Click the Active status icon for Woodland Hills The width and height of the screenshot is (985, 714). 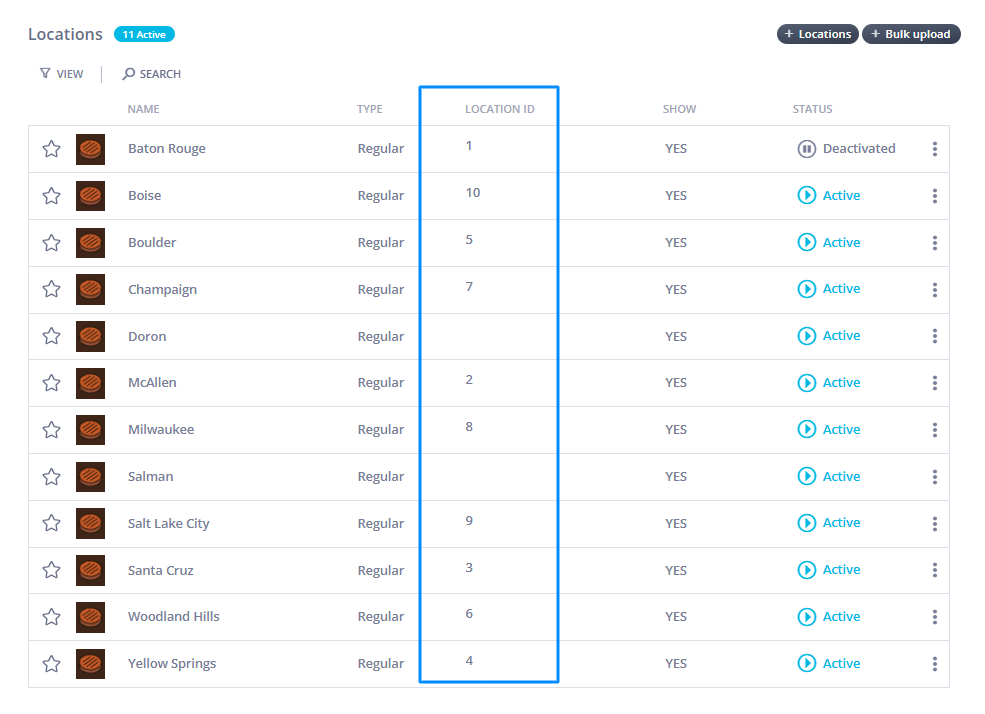coord(806,617)
